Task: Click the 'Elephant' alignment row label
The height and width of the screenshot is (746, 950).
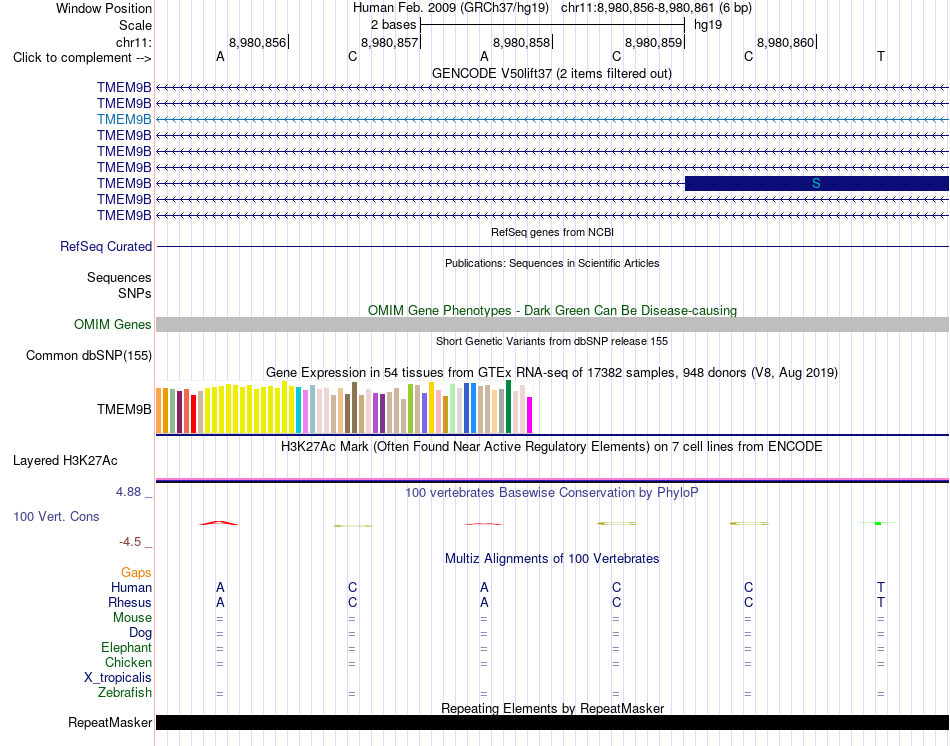Action: click(x=126, y=648)
